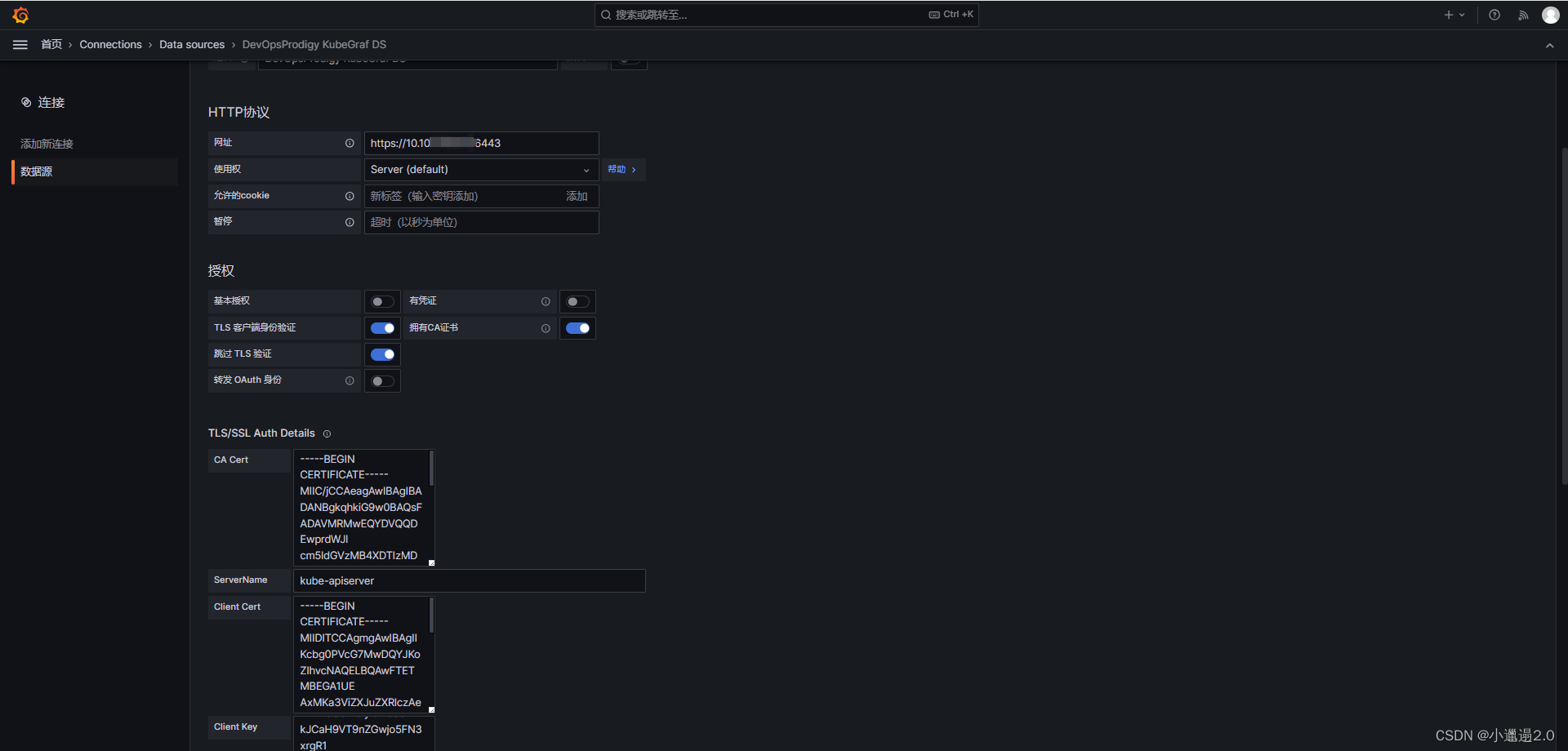1568x751 pixels.
Task: Show info tooltip for 网址 field
Action: (350, 143)
